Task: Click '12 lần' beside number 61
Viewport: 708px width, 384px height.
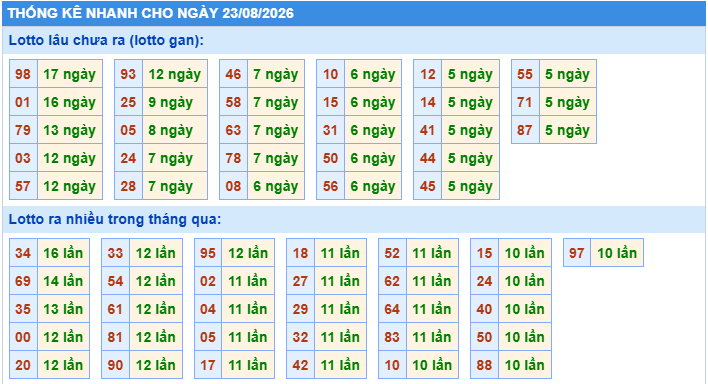Action: pos(156,309)
